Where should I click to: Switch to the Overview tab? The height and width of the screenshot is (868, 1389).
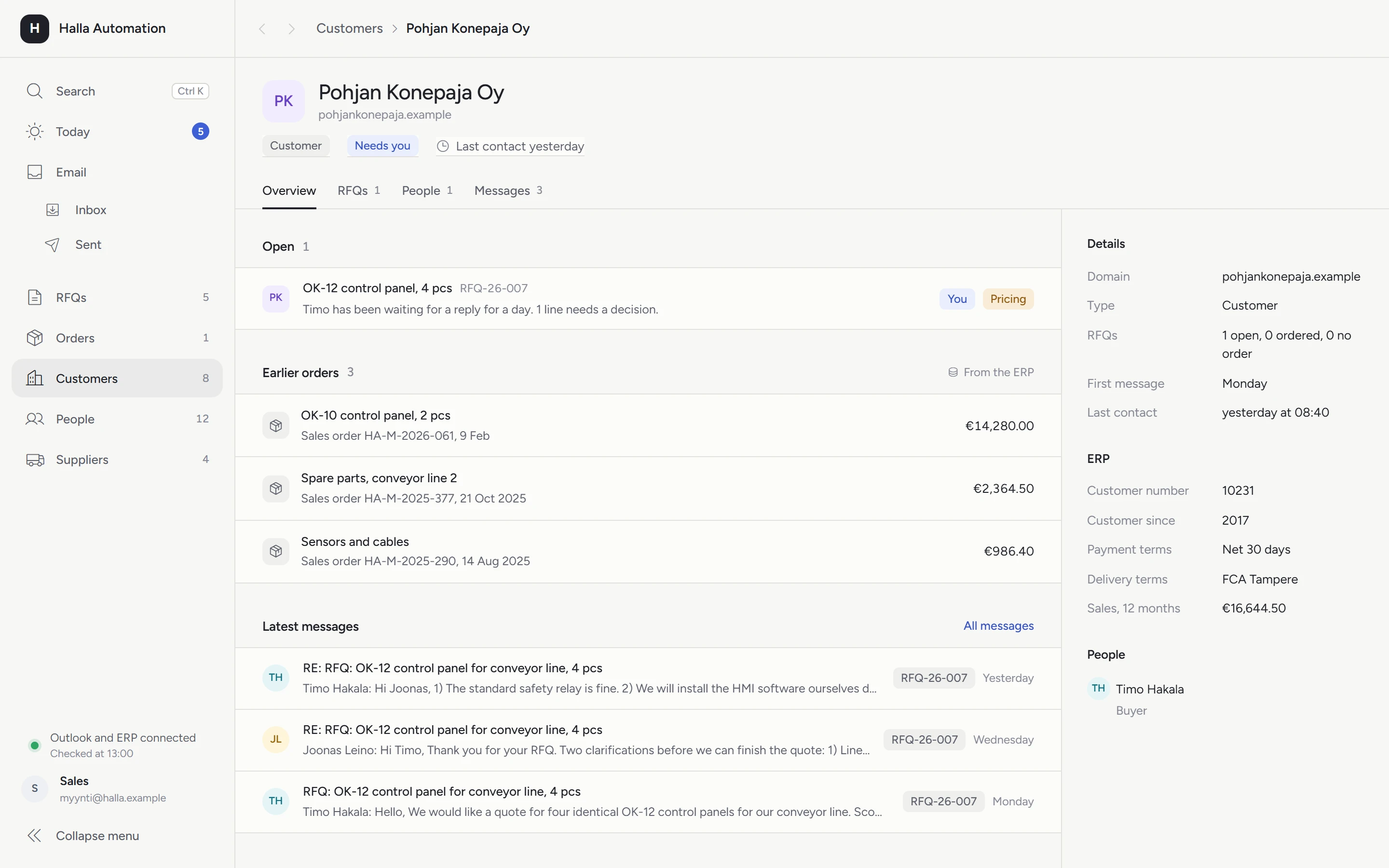[289, 190]
